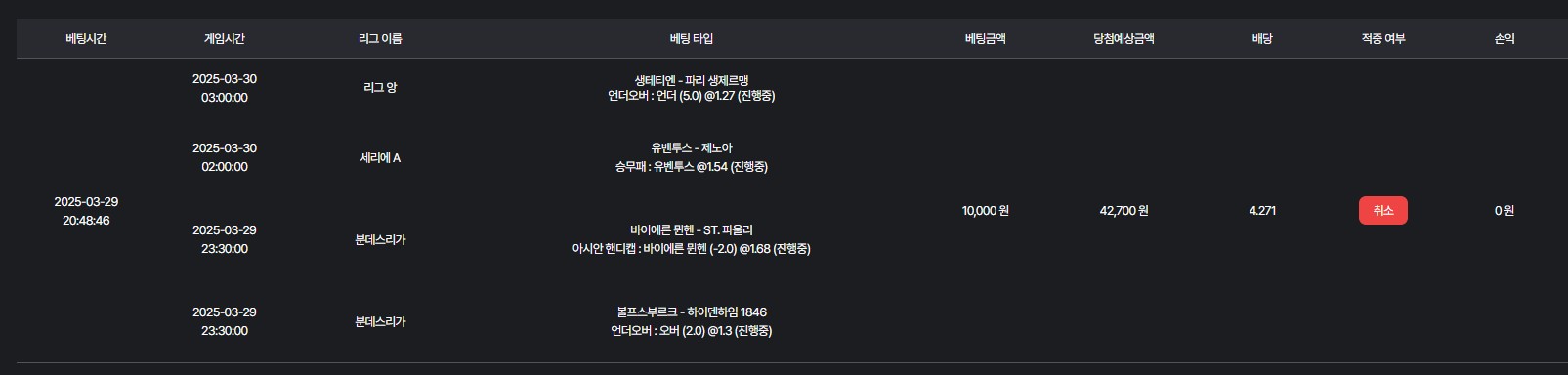This screenshot has width=1568, height=375.
Task: Open the 생테티엔 - 파리 생제르맹 match
Action: (692, 80)
